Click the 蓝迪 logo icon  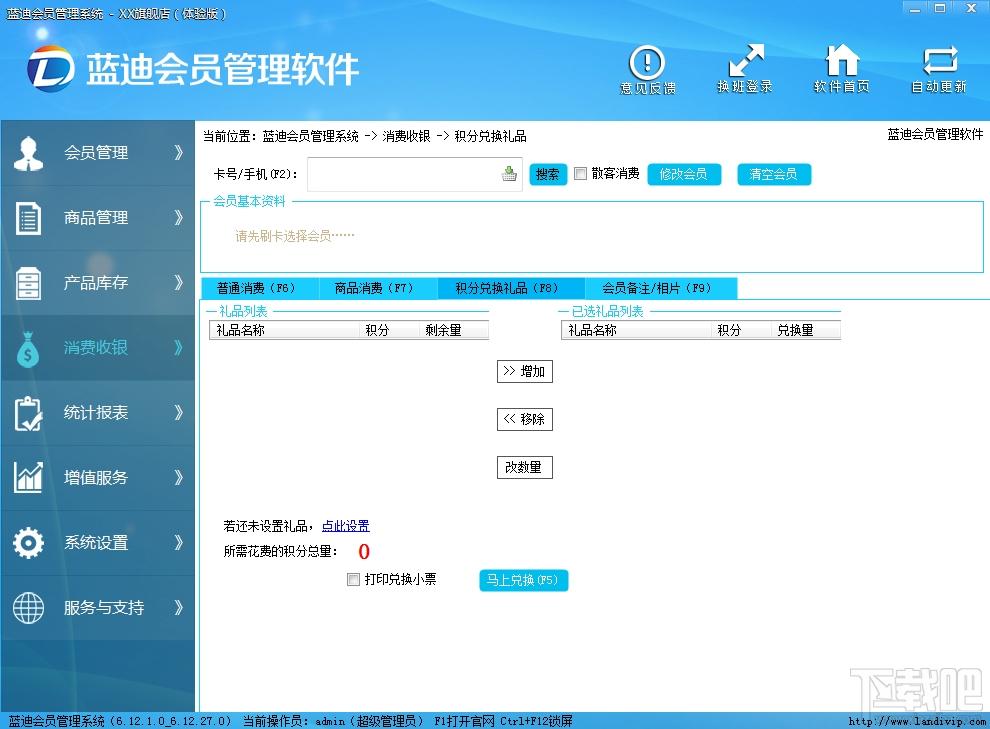51,68
